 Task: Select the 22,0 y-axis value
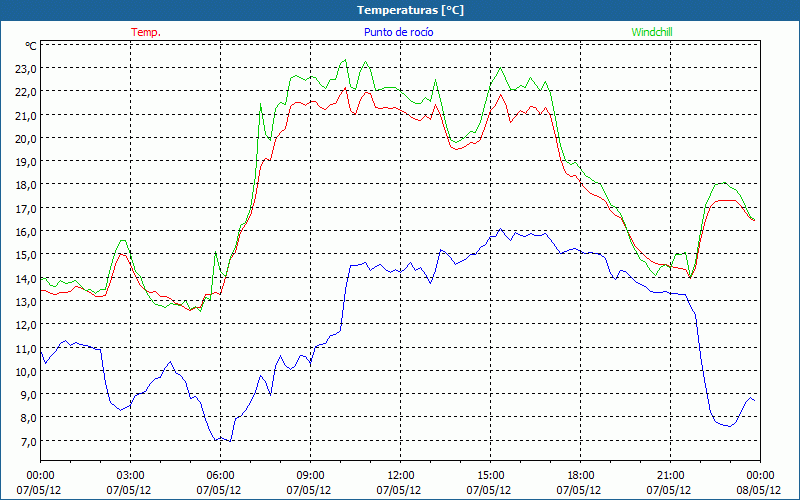pyautogui.click(x=26, y=92)
